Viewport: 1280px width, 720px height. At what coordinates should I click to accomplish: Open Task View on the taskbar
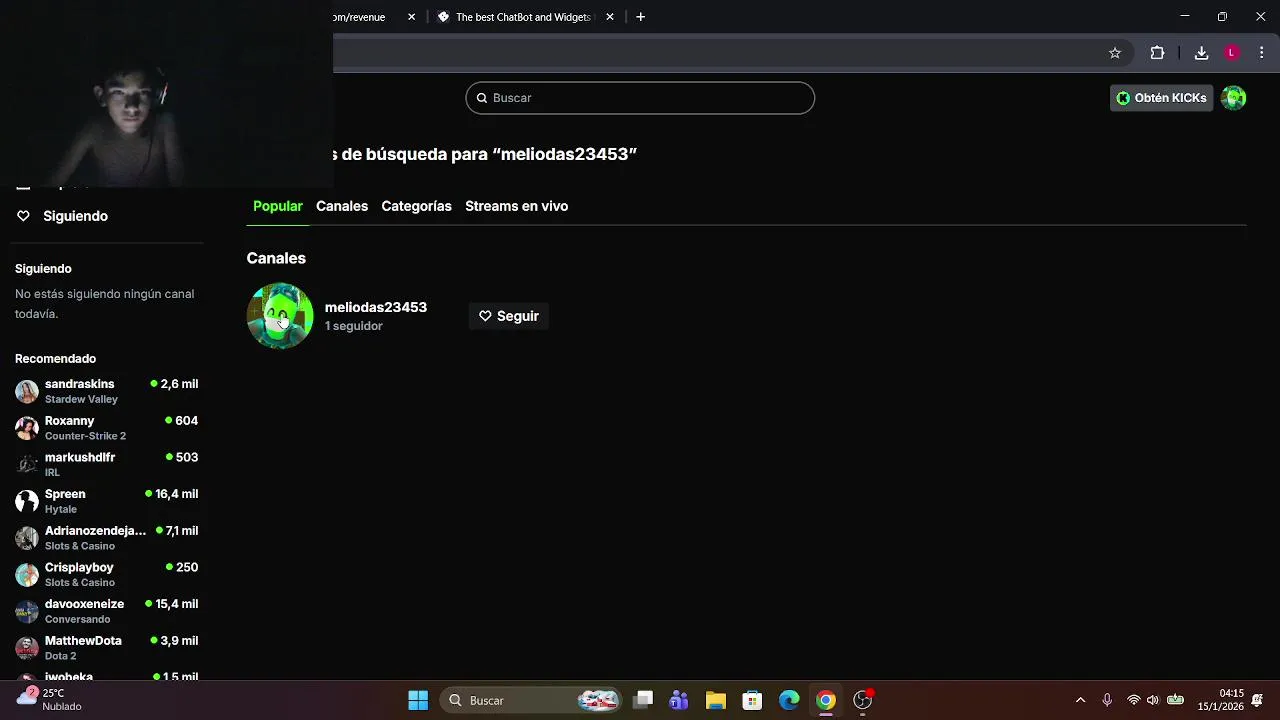(643, 700)
